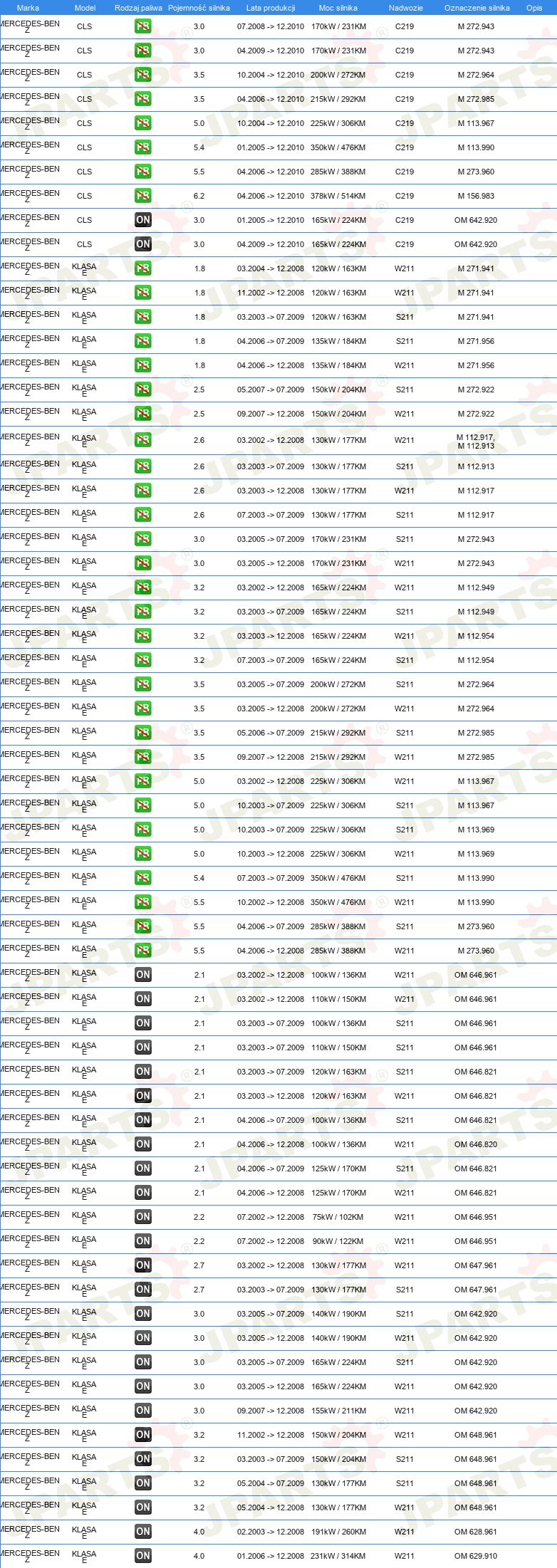The width and height of the screenshot is (557, 1568).
Task: Click ON icon in 155kW / 211KM row
Action: pyautogui.click(x=143, y=1411)
